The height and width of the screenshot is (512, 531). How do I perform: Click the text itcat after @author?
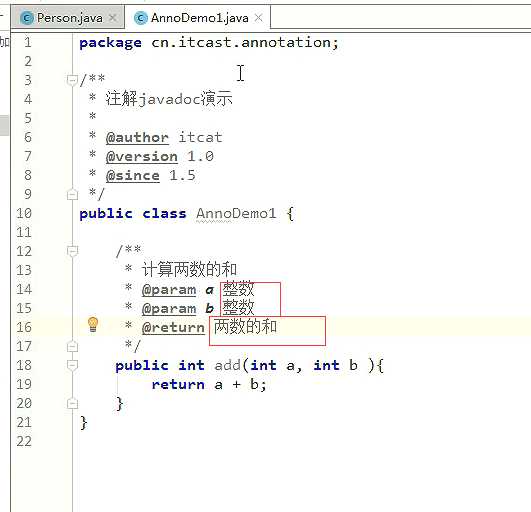click(x=200, y=137)
